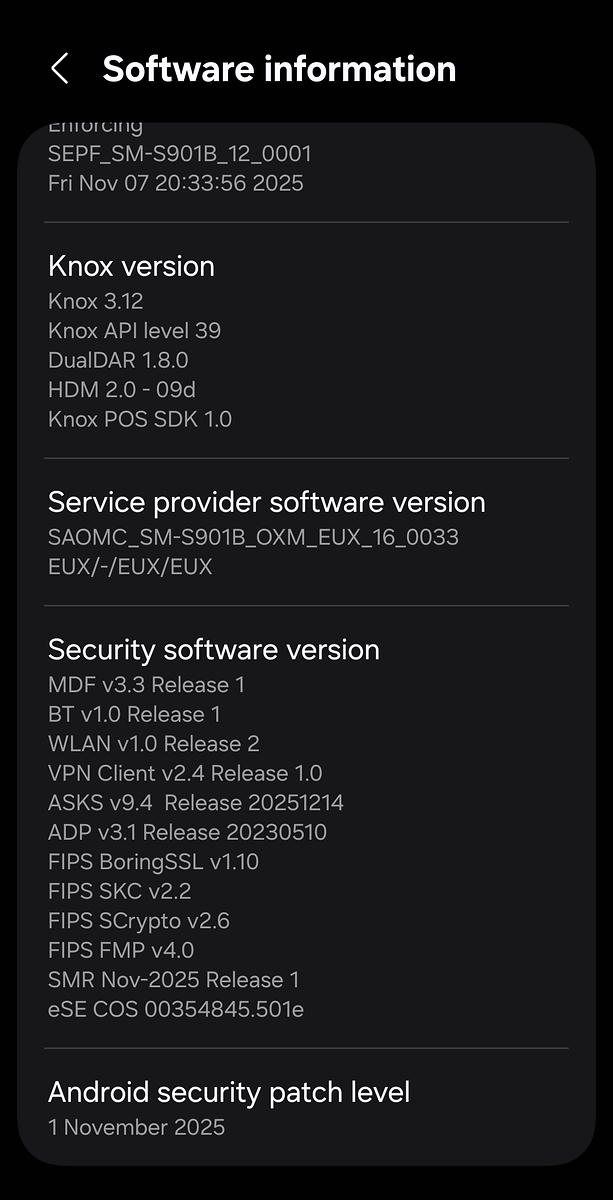Open the Security software version entry
The height and width of the screenshot is (1200, 613).
[213, 650]
